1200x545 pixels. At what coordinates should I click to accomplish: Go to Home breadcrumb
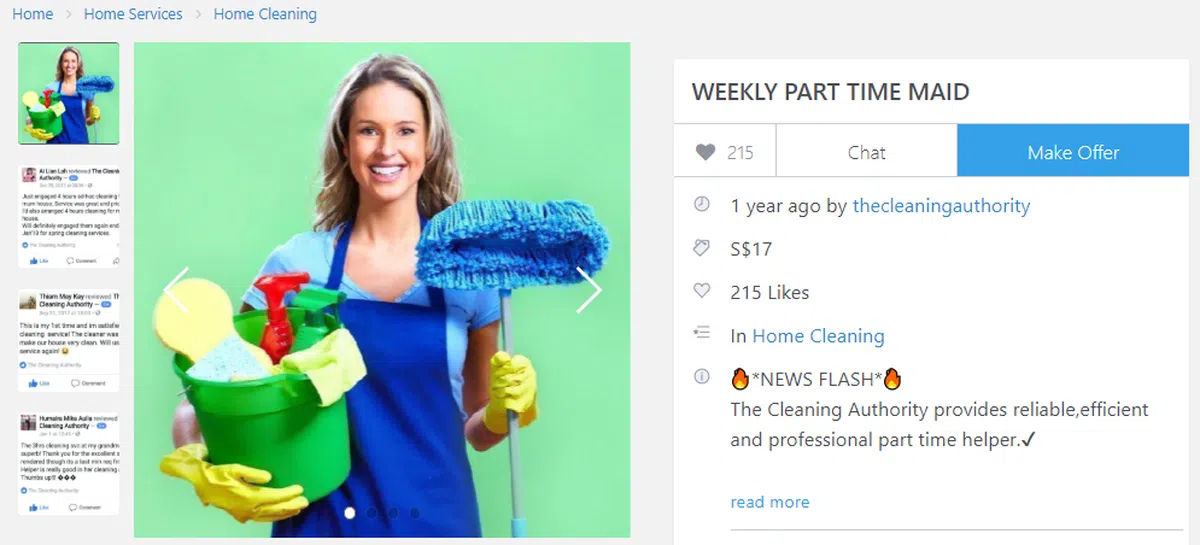(33, 14)
